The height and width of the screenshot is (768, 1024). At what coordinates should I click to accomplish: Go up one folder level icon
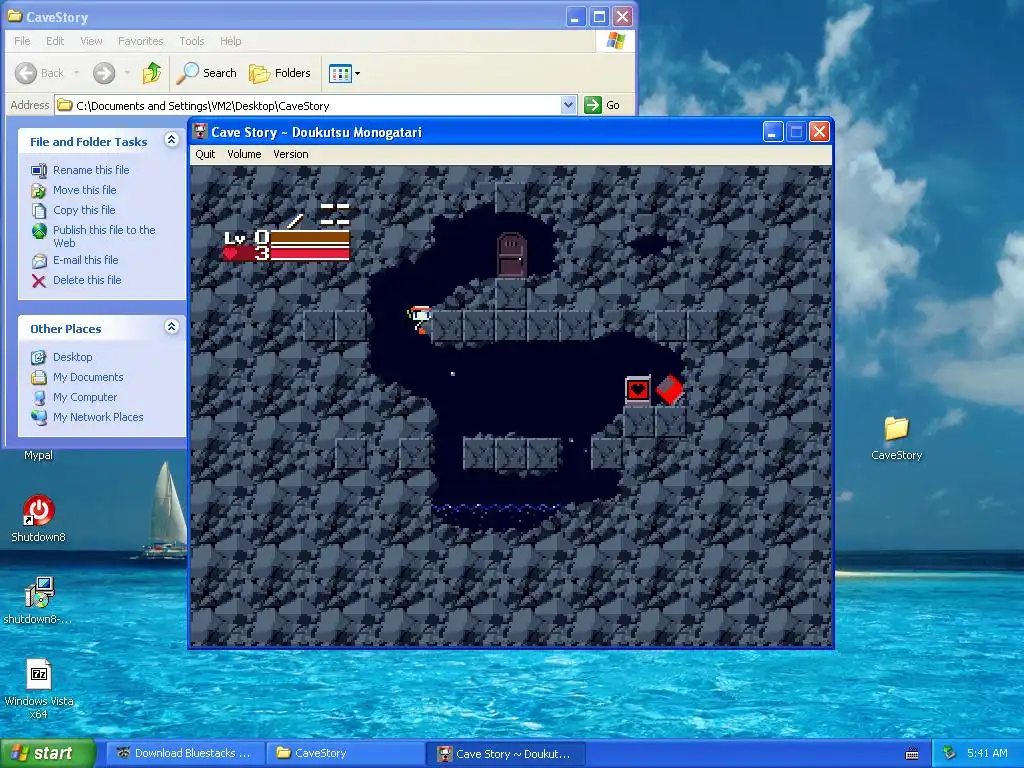pos(152,72)
